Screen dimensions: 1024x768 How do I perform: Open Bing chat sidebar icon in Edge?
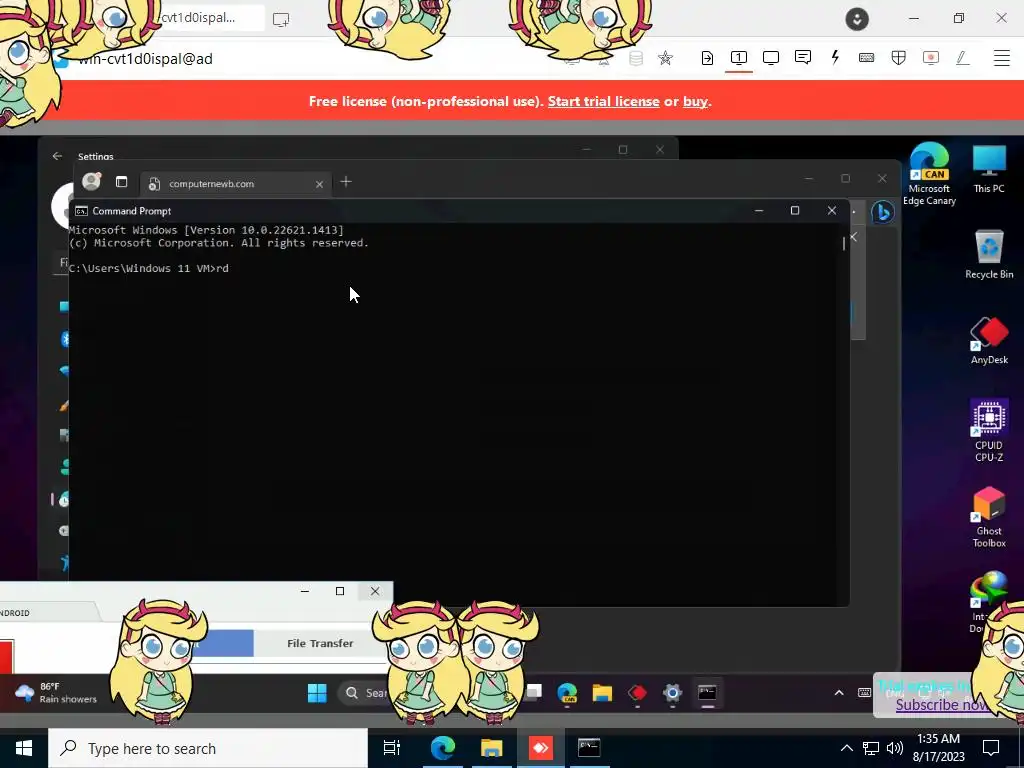[882, 212]
